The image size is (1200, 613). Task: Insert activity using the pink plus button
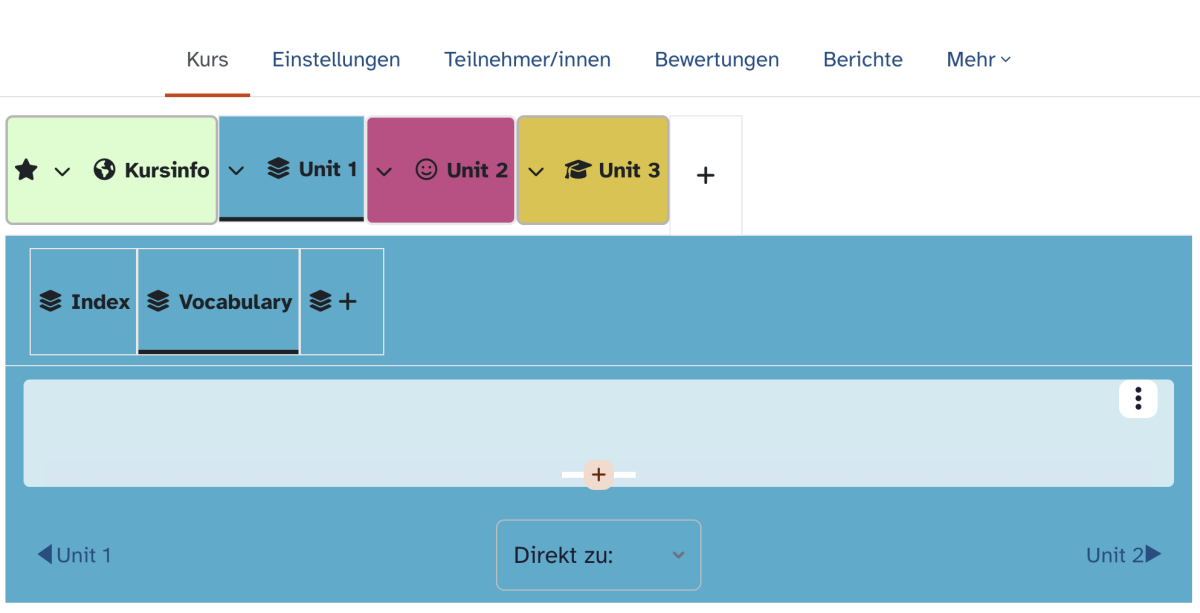(x=599, y=474)
